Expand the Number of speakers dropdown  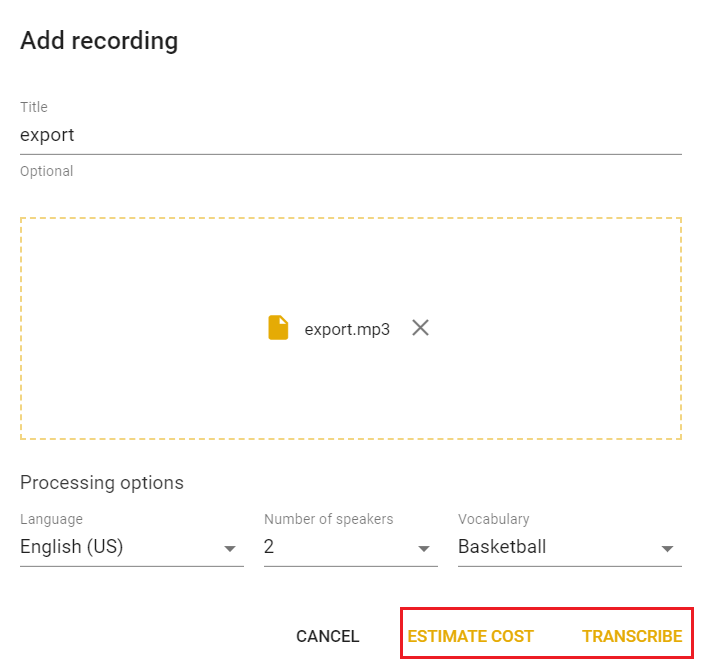point(350,547)
